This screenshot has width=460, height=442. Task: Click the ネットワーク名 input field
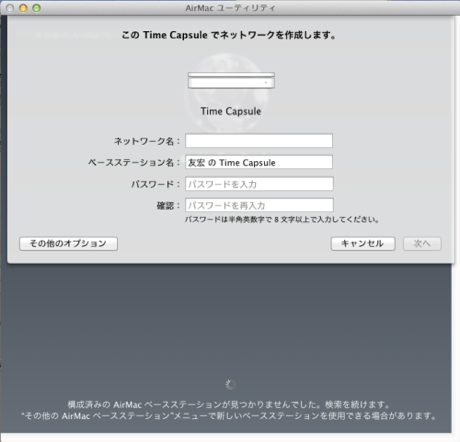point(259,141)
